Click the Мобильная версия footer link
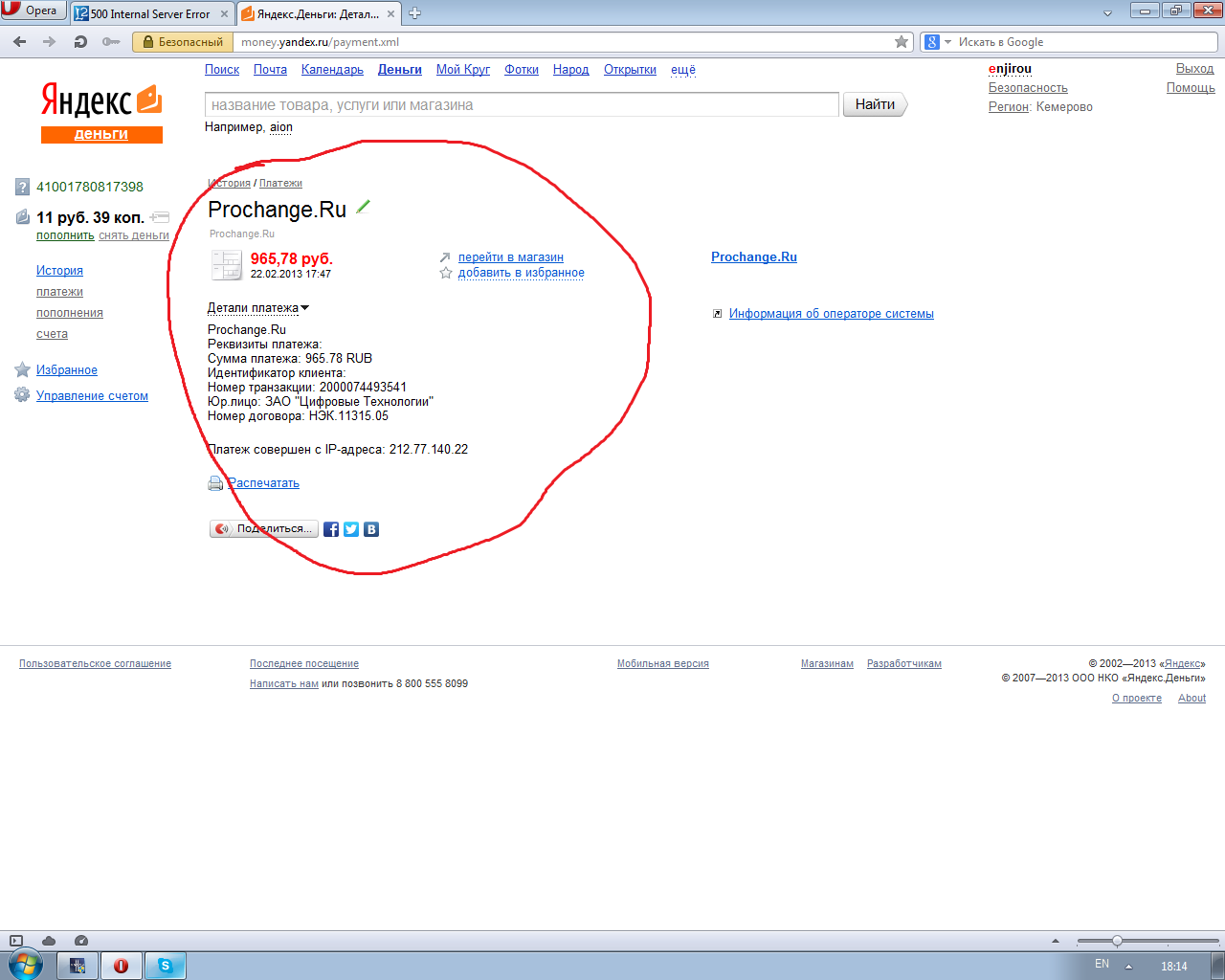This screenshot has height=980, width=1225. click(x=663, y=663)
